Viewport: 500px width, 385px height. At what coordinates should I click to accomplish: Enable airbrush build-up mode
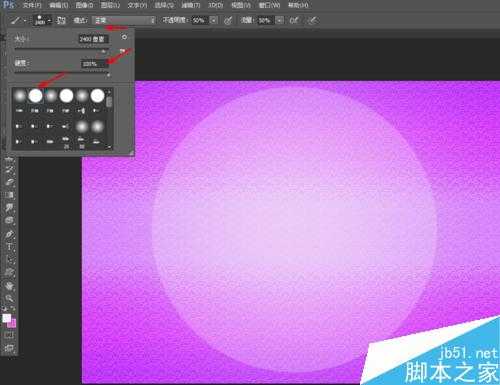click(x=293, y=20)
